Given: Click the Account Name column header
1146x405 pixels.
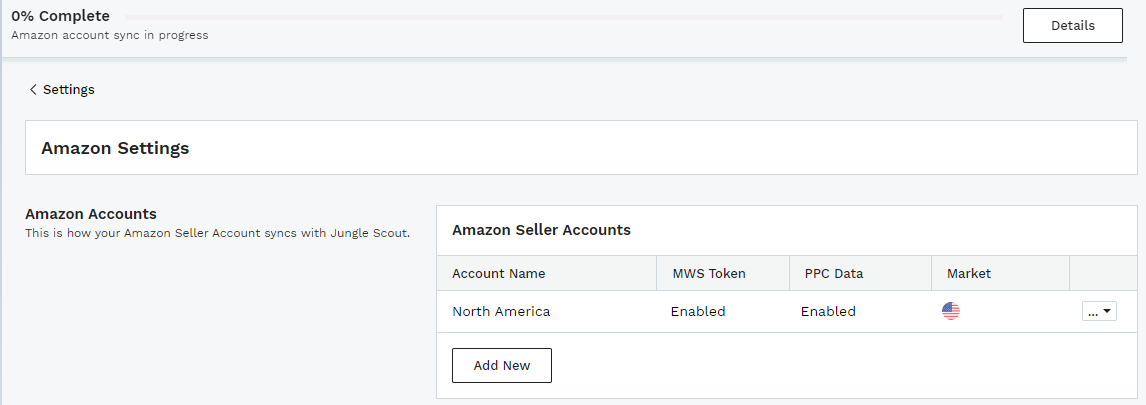Looking at the screenshot, I should pos(498,273).
